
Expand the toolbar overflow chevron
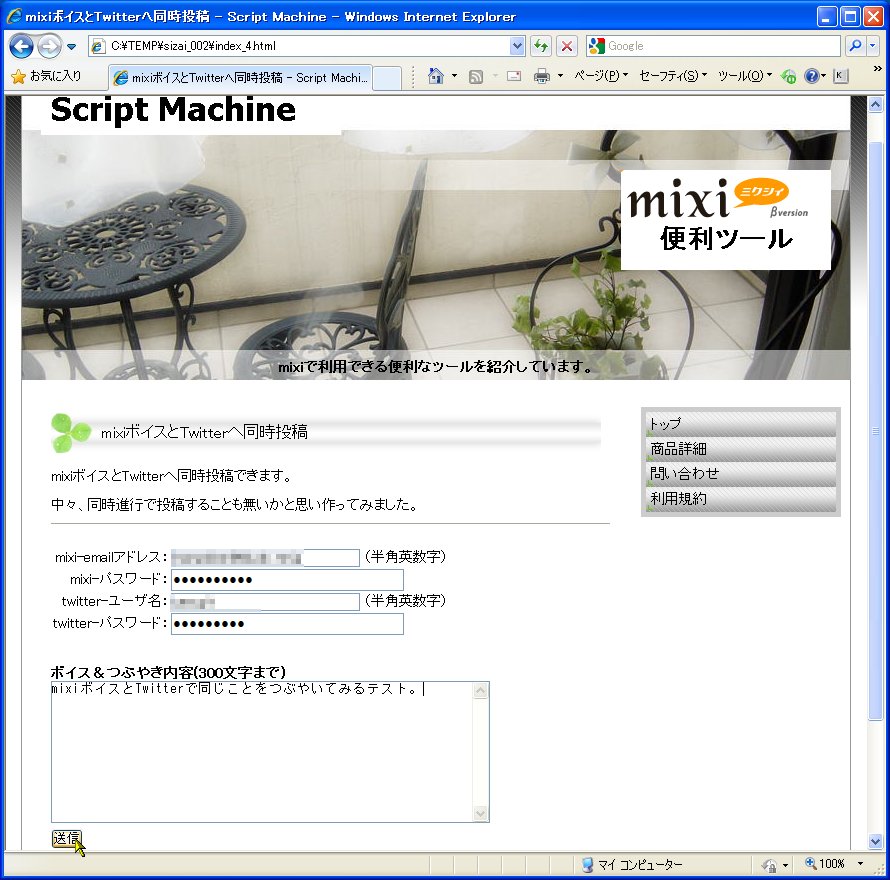pos(878,69)
